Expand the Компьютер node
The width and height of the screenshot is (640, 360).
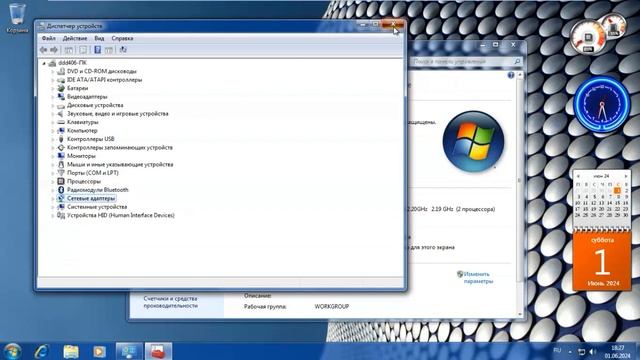53,131
